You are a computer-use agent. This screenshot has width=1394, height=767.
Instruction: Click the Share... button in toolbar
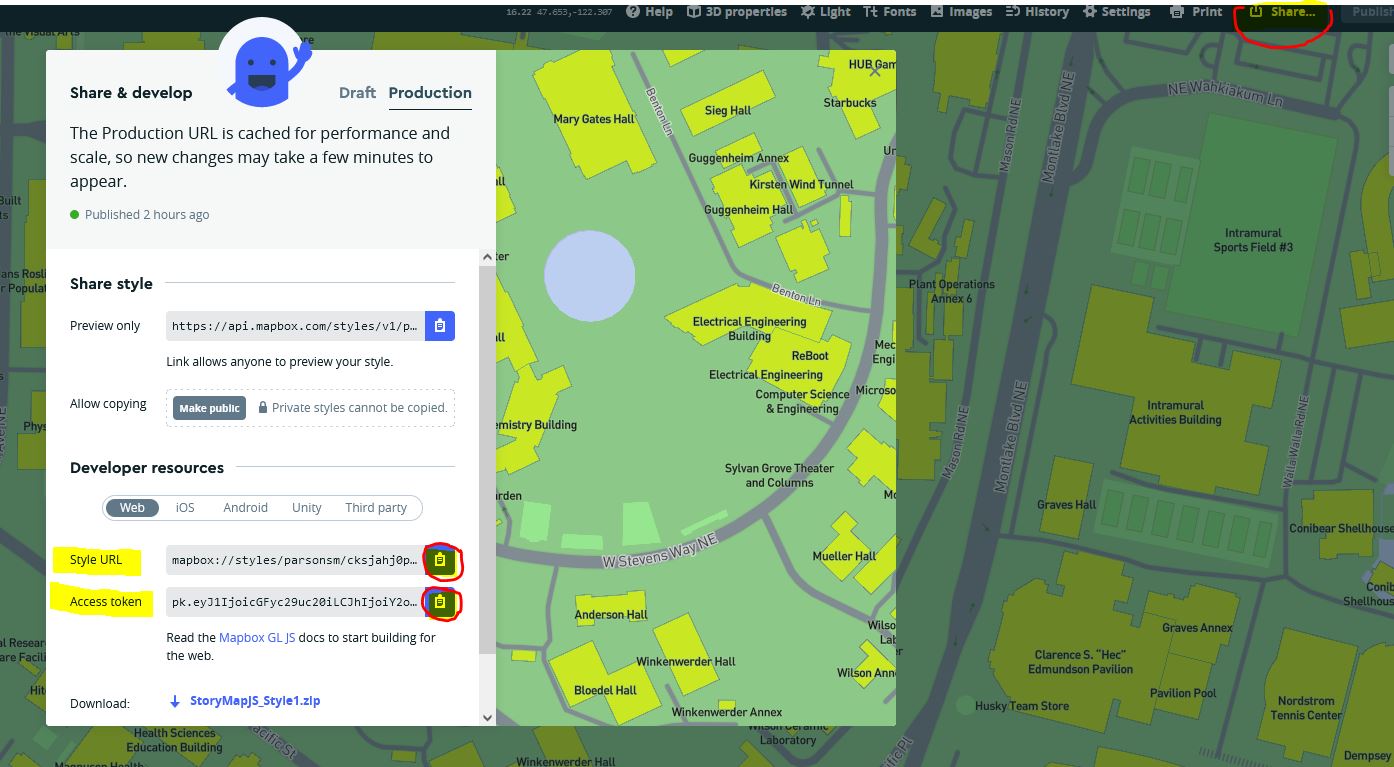coord(1283,12)
